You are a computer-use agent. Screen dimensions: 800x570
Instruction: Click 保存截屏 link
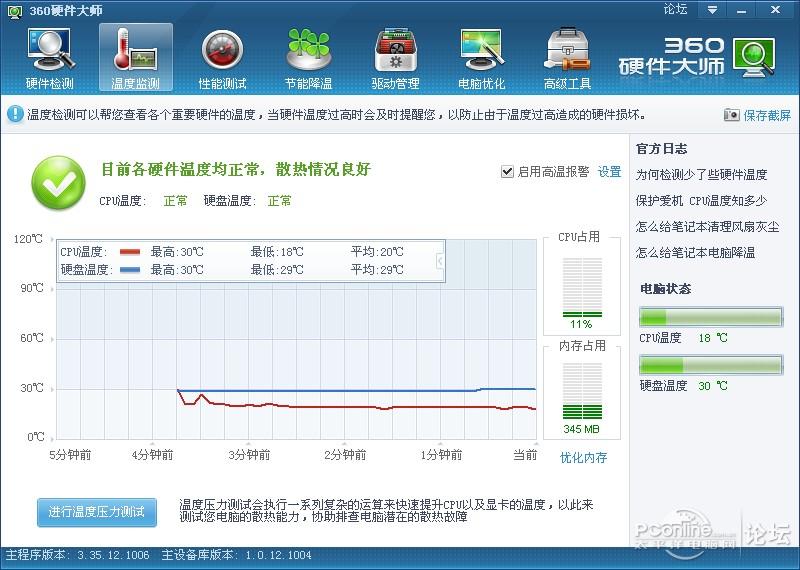[x=767, y=115]
